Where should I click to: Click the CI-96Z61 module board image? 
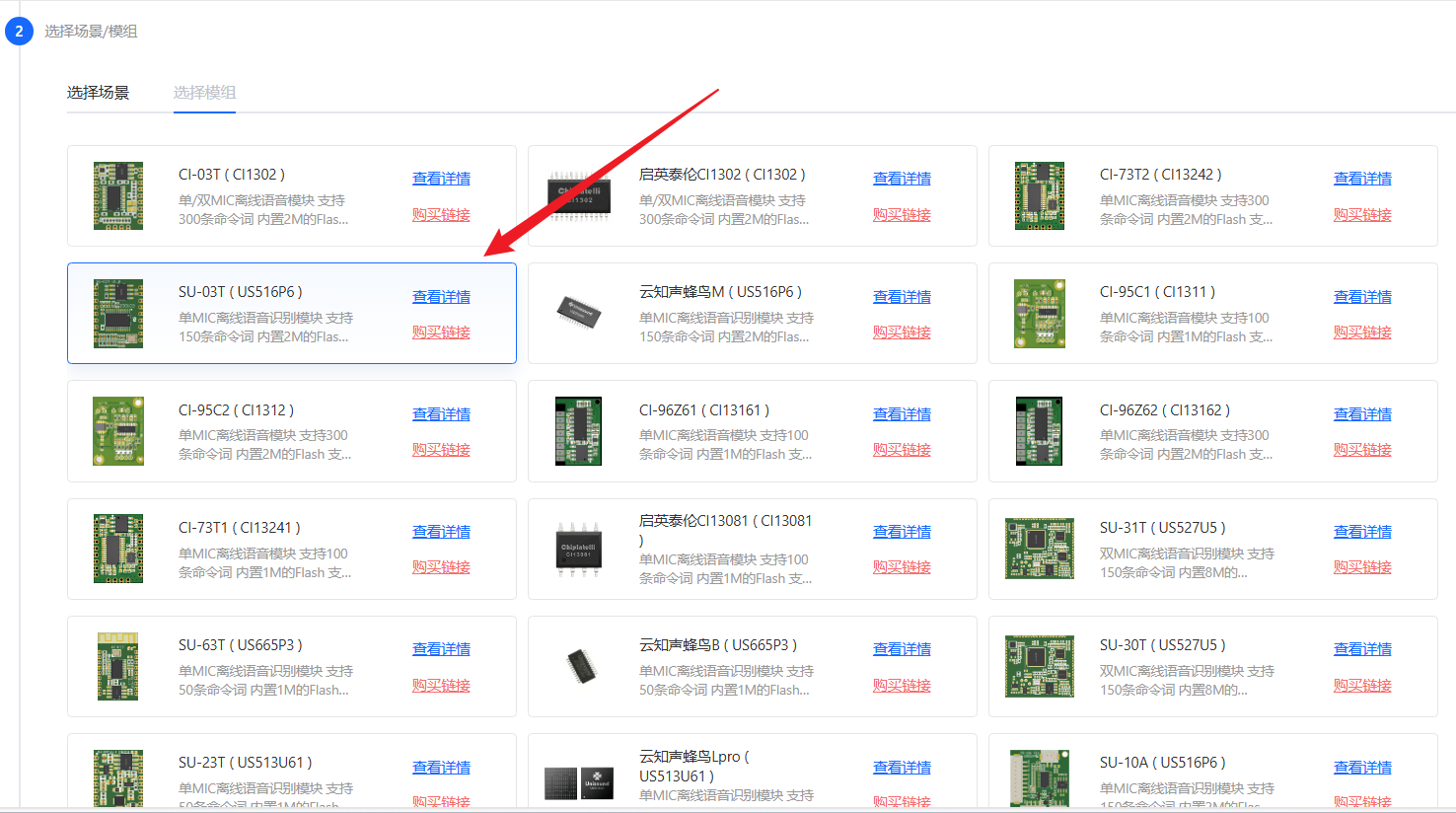pos(578,431)
